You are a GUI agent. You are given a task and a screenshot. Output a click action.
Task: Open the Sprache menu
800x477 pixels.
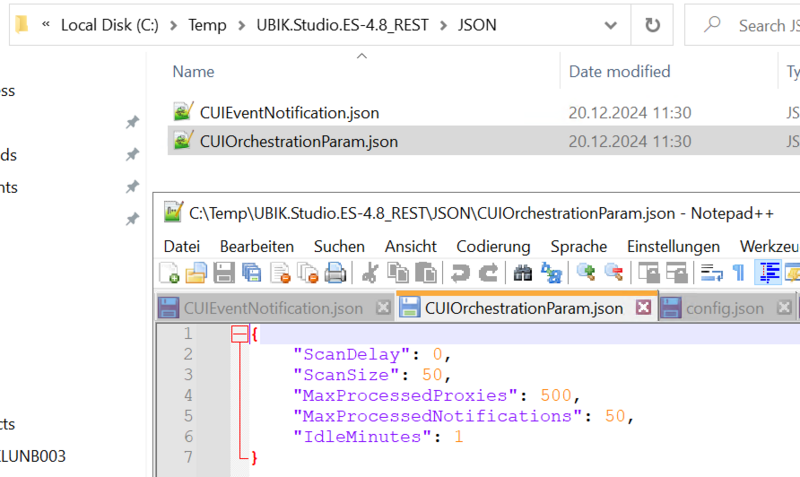click(578, 246)
